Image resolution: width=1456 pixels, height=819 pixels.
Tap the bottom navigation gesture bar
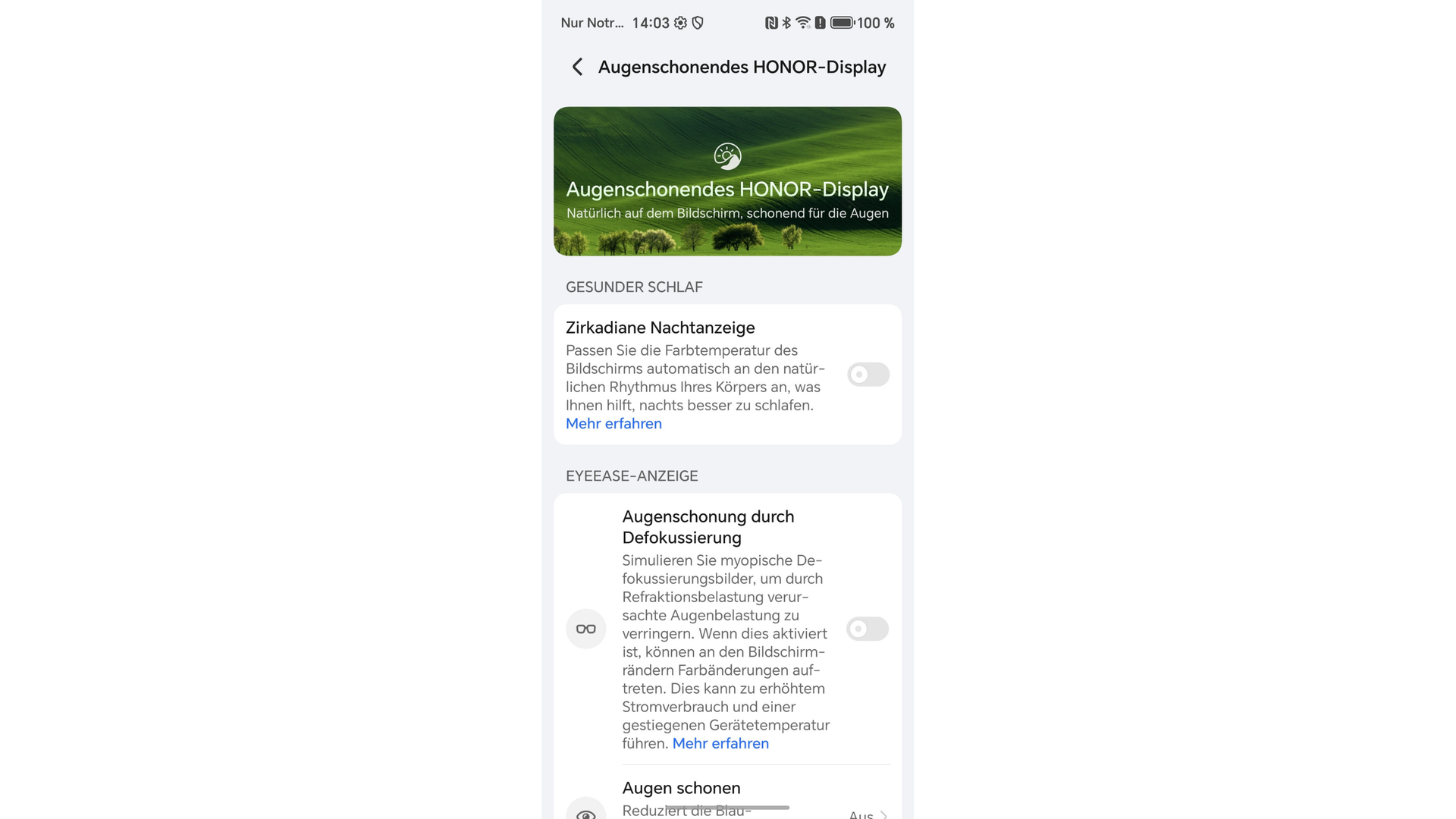727,808
